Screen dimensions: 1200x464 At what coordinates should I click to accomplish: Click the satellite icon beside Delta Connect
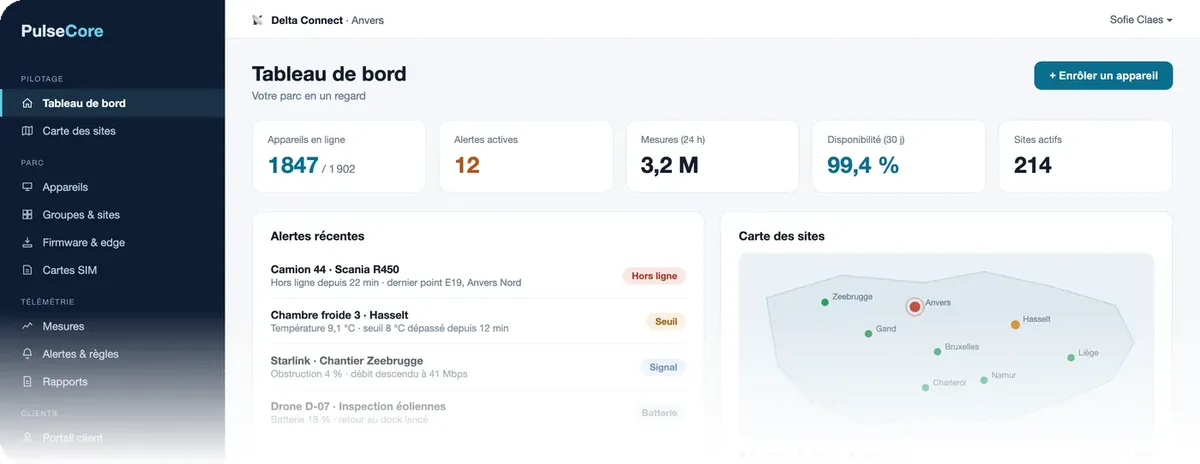pos(258,20)
